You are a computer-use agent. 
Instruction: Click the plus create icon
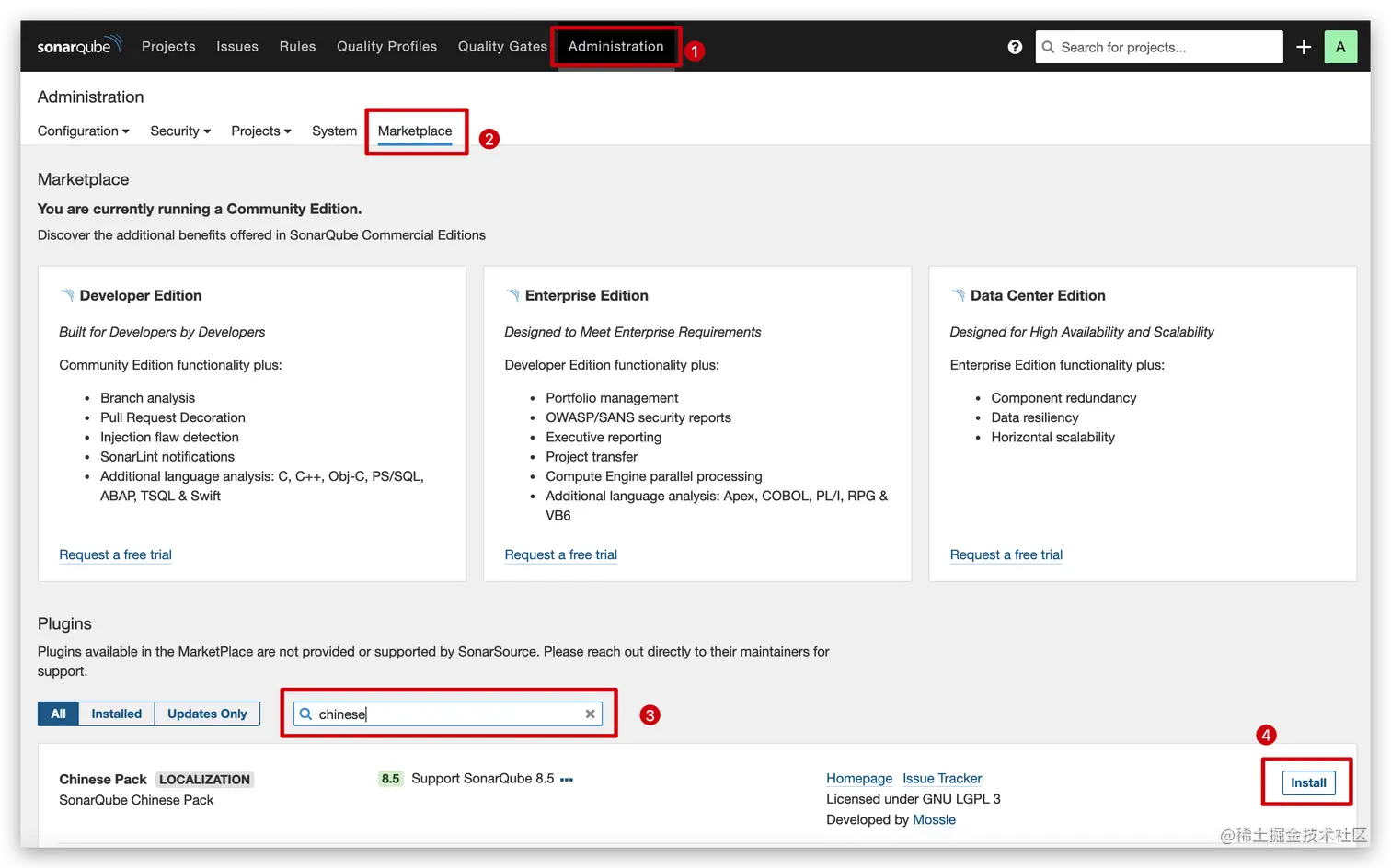click(1304, 47)
